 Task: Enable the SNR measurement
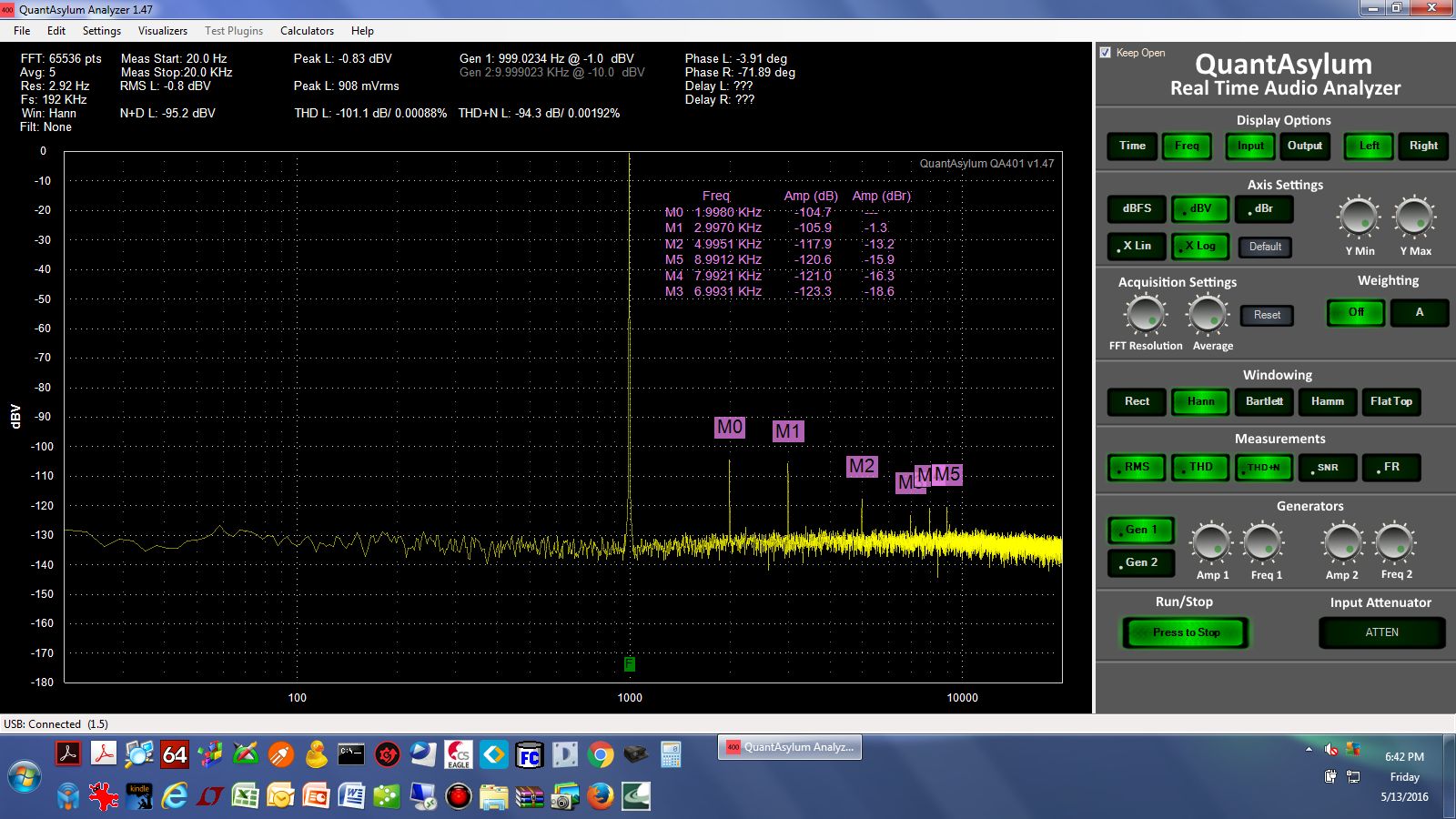coord(1328,468)
